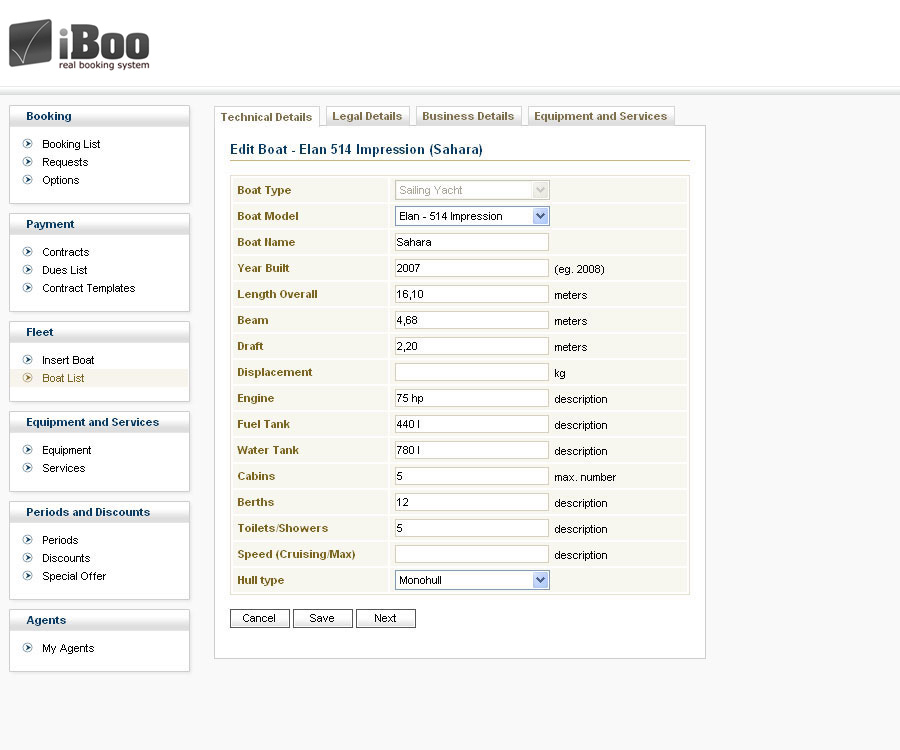
Task: Click the iBoo logo icon
Action: (x=31, y=44)
